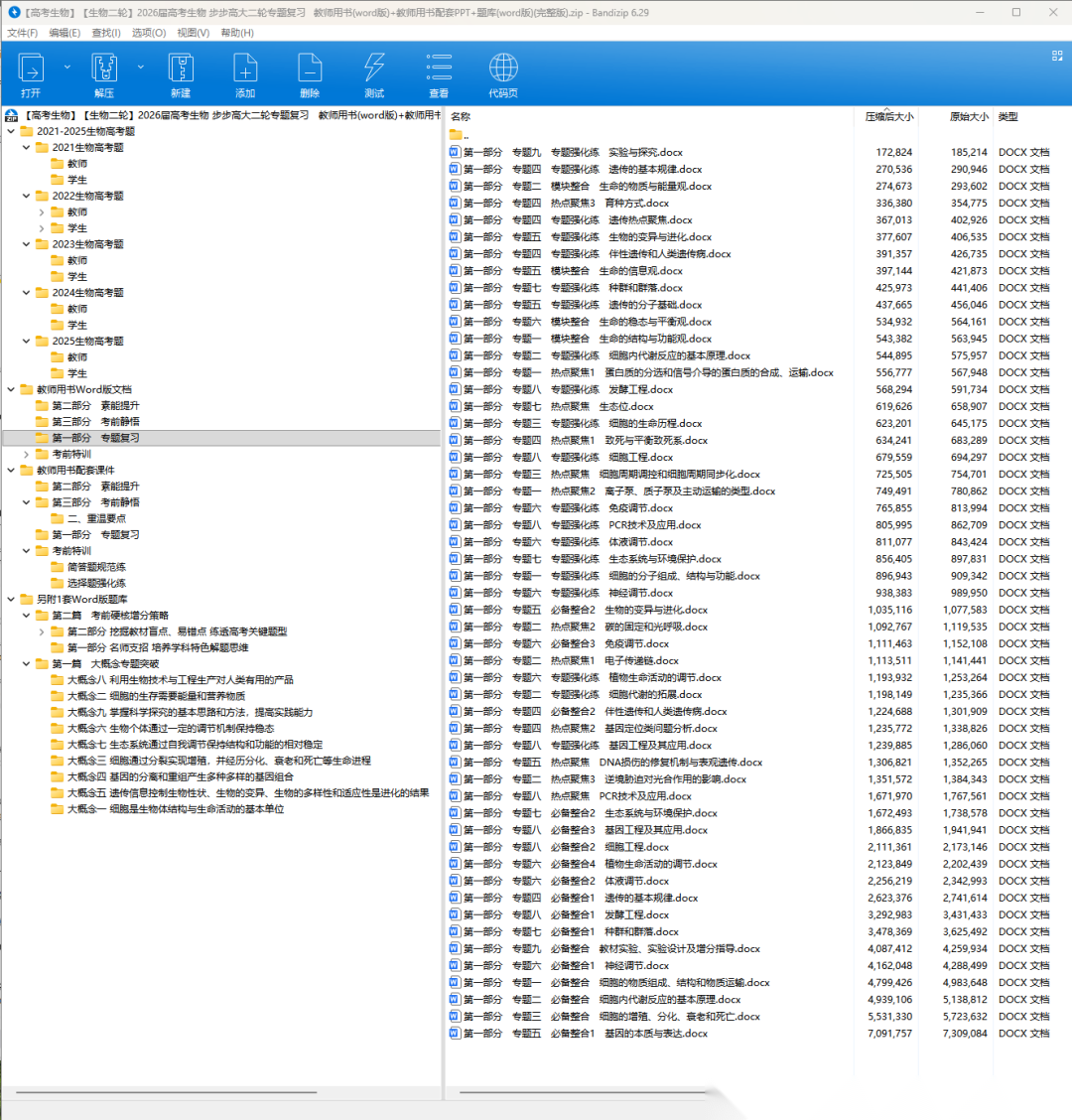Viewport: 1072px width, 1120px height.
Task: Click the 新建 (New archive) toolbar icon
Action: 180,70
